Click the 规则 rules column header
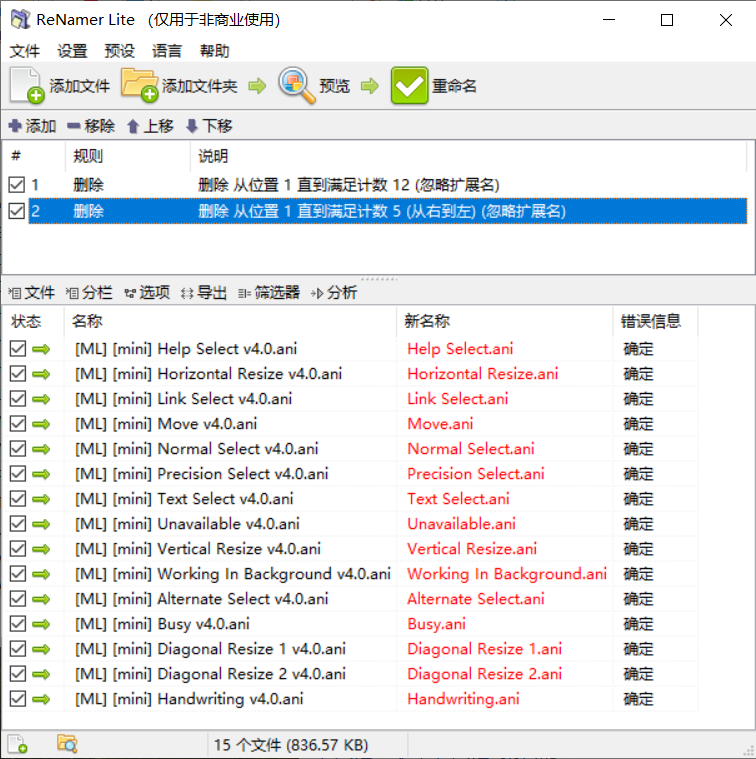The width and height of the screenshot is (756, 759). coord(128,156)
